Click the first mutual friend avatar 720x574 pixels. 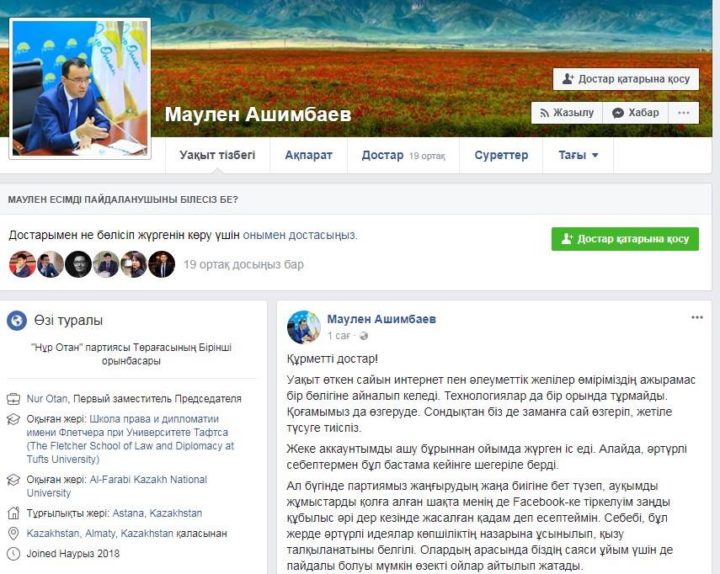coord(22,264)
